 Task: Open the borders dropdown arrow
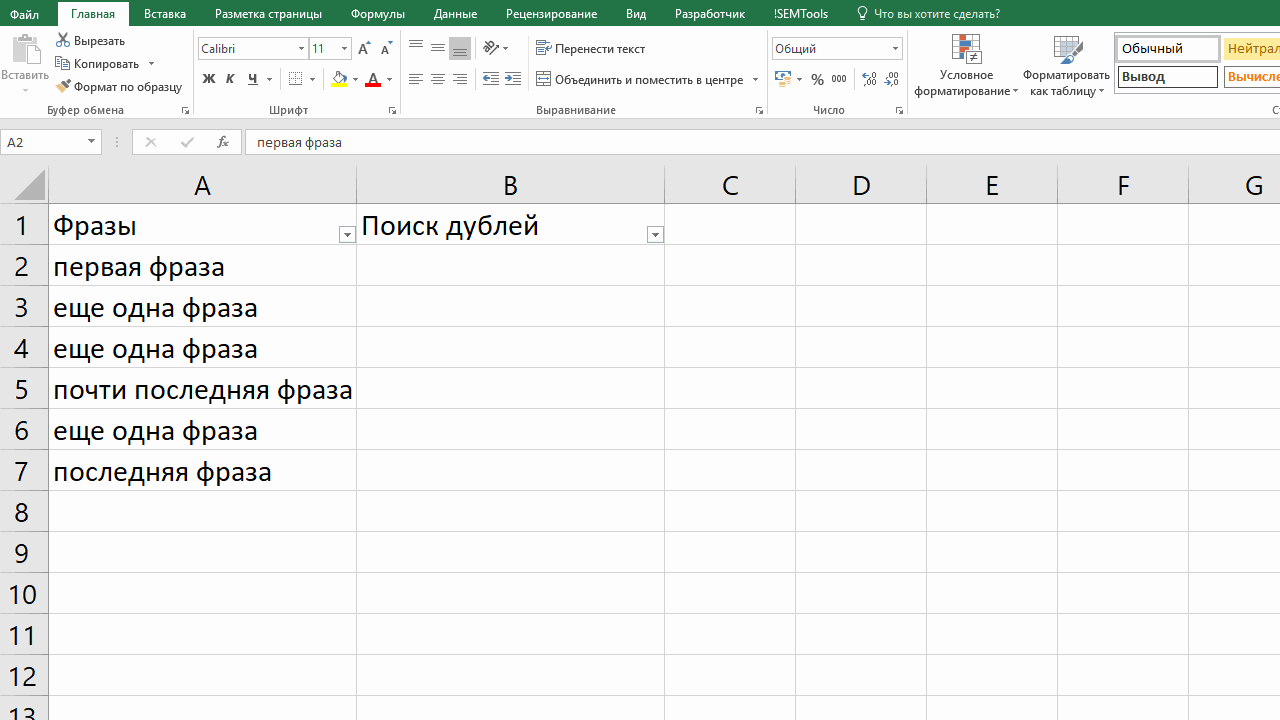(313, 79)
